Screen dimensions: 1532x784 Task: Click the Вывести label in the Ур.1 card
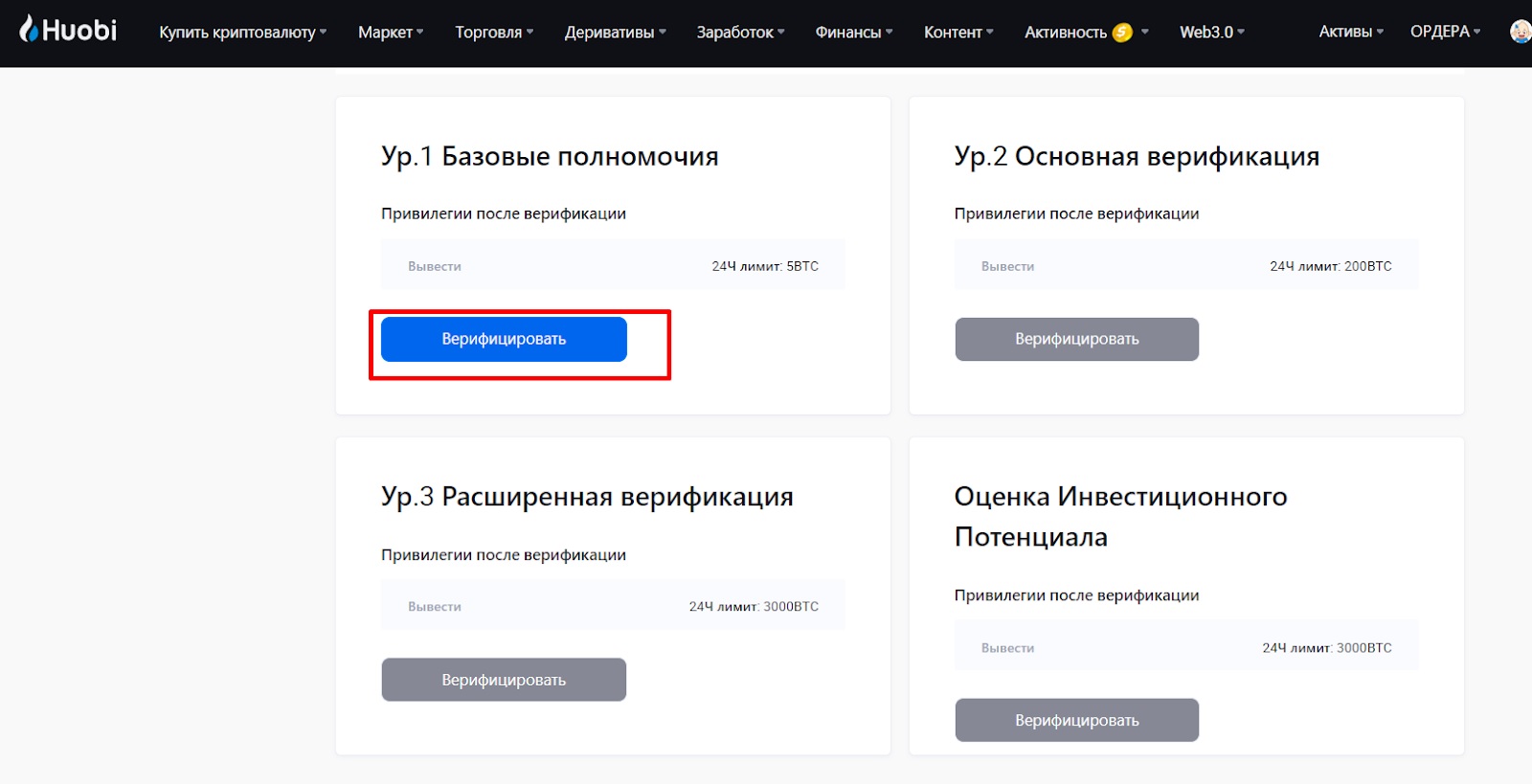[435, 266]
